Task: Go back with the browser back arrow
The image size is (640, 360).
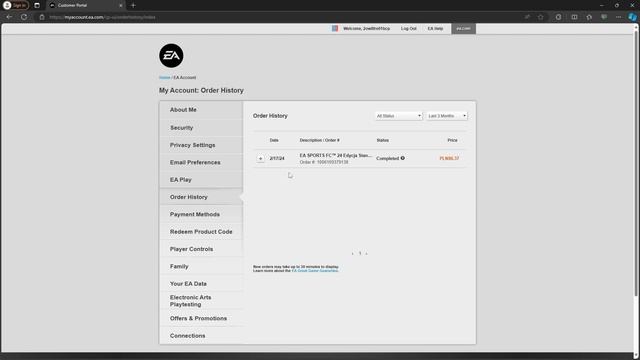Action: click(x=9, y=17)
